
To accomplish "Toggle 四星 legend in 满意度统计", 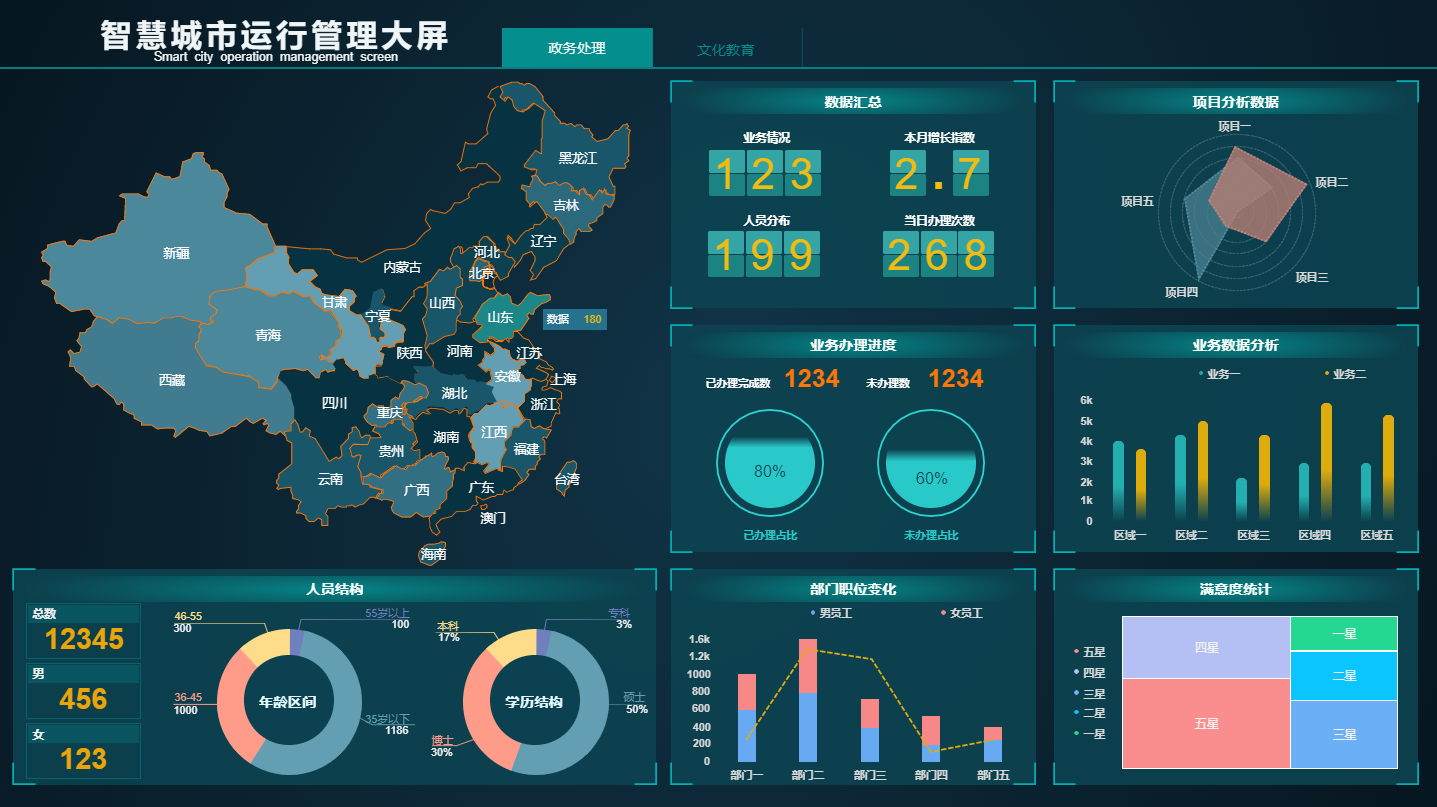I will point(1089,673).
